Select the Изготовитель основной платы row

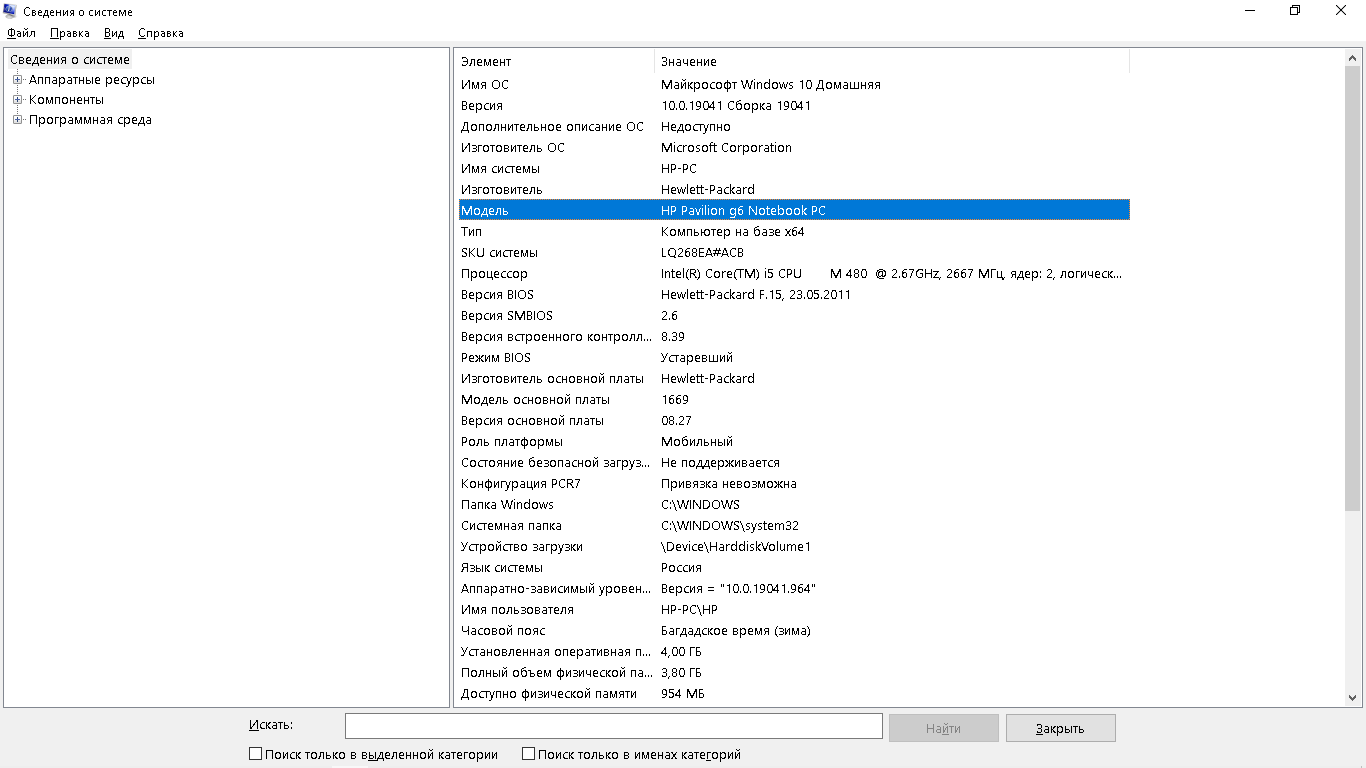pos(794,379)
